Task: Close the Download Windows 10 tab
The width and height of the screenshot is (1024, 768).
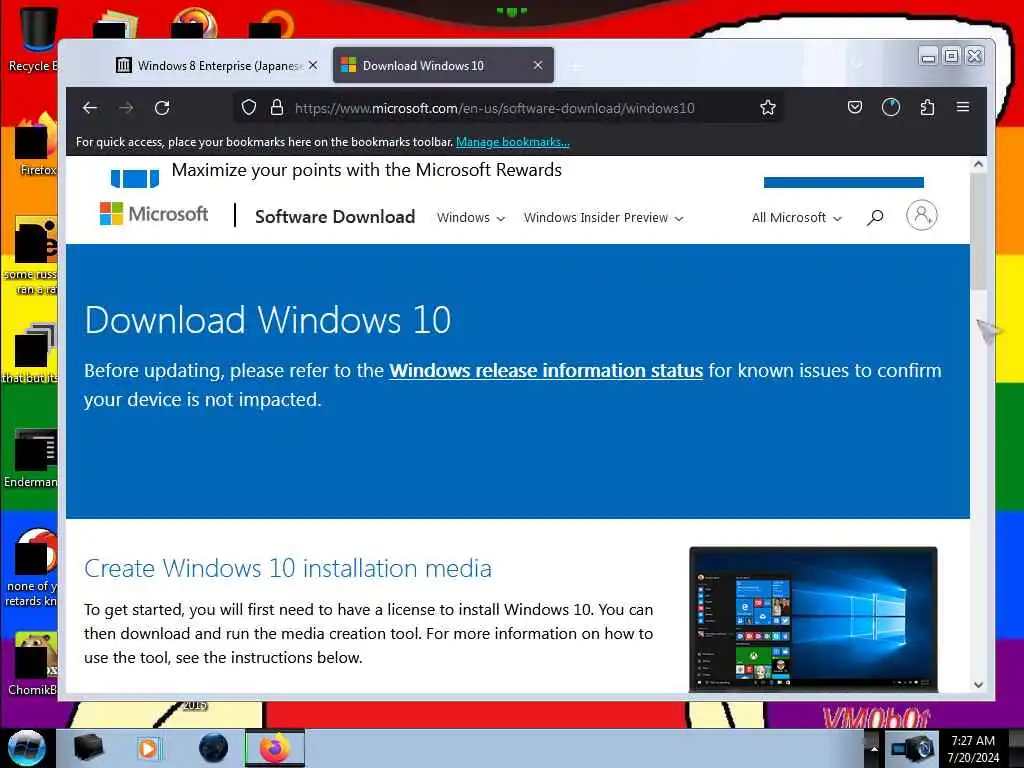Action: pyautogui.click(x=538, y=65)
